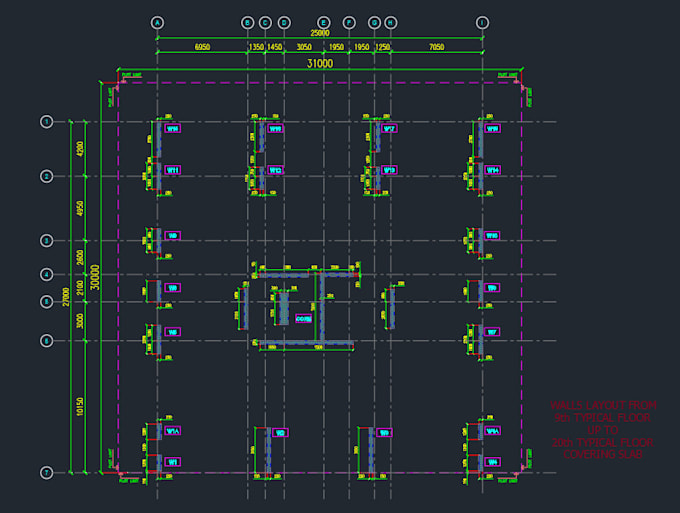This screenshot has width=680, height=513.
Task: Select row grid bubble 5
Action: click(x=47, y=302)
